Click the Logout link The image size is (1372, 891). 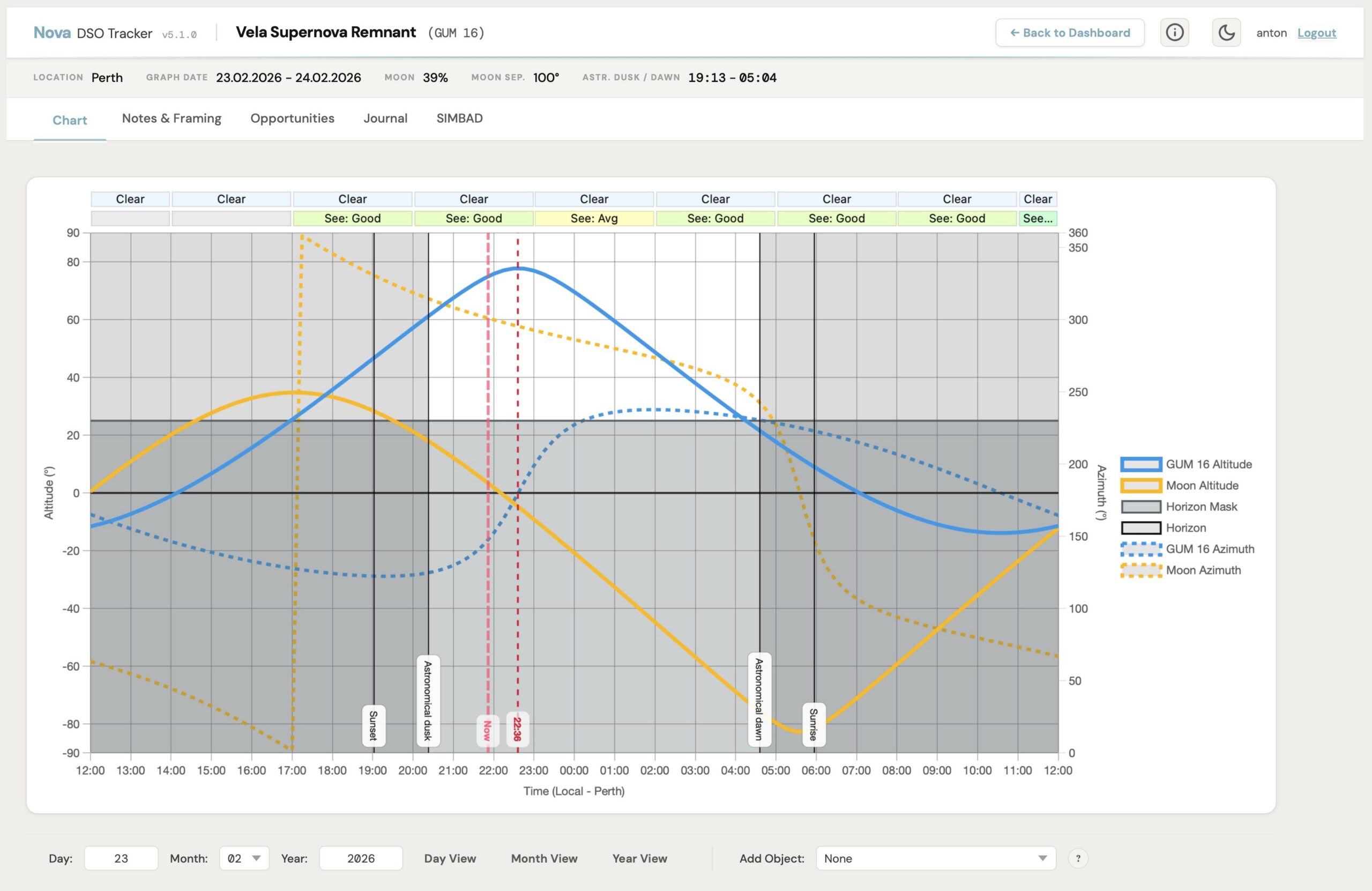[x=1317, y=33]
